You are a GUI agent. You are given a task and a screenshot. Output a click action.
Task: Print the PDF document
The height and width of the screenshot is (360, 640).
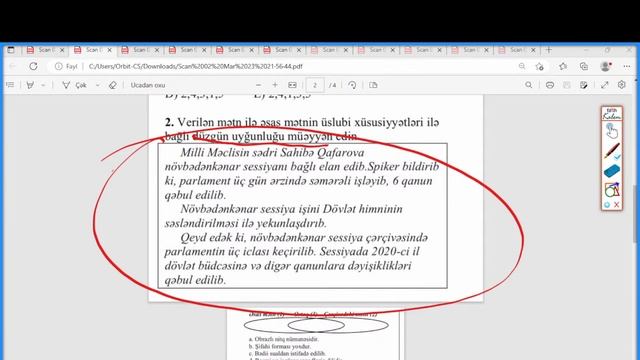click(x=550, y=85)
